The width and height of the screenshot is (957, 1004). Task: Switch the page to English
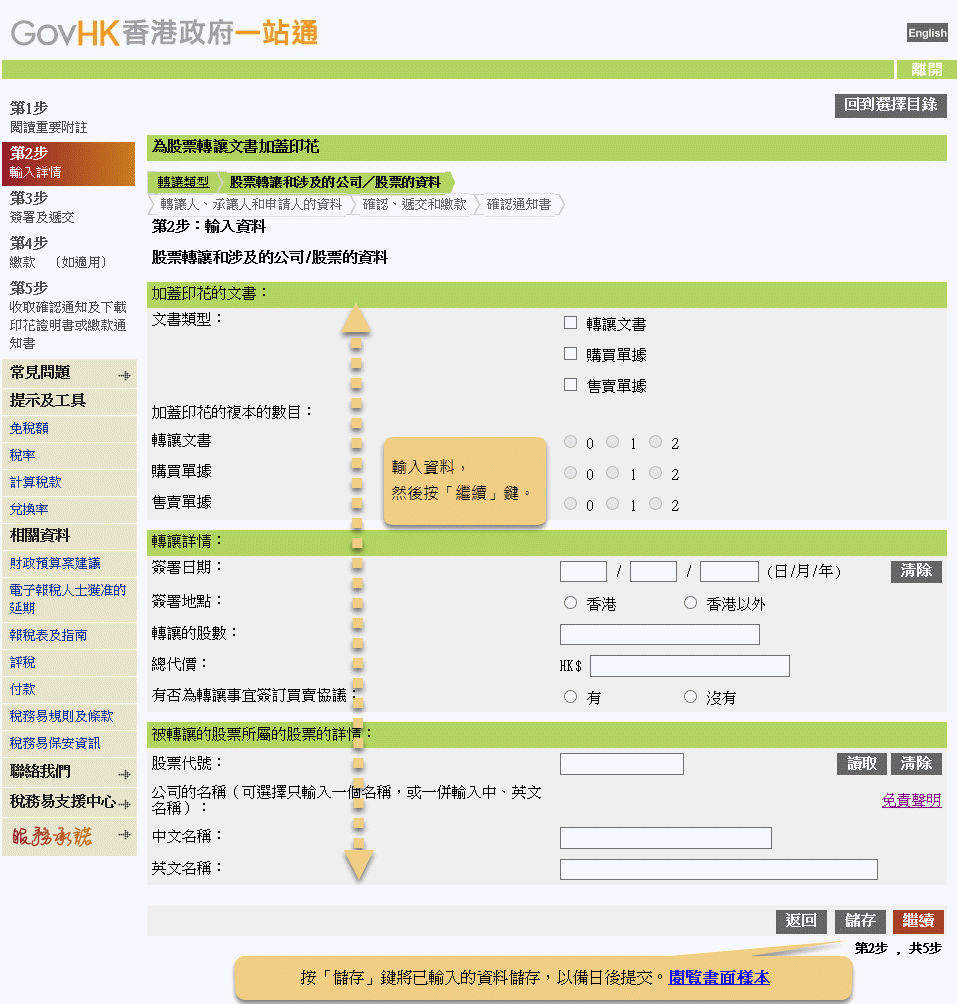pyautogui.click(x=926, y=32)
